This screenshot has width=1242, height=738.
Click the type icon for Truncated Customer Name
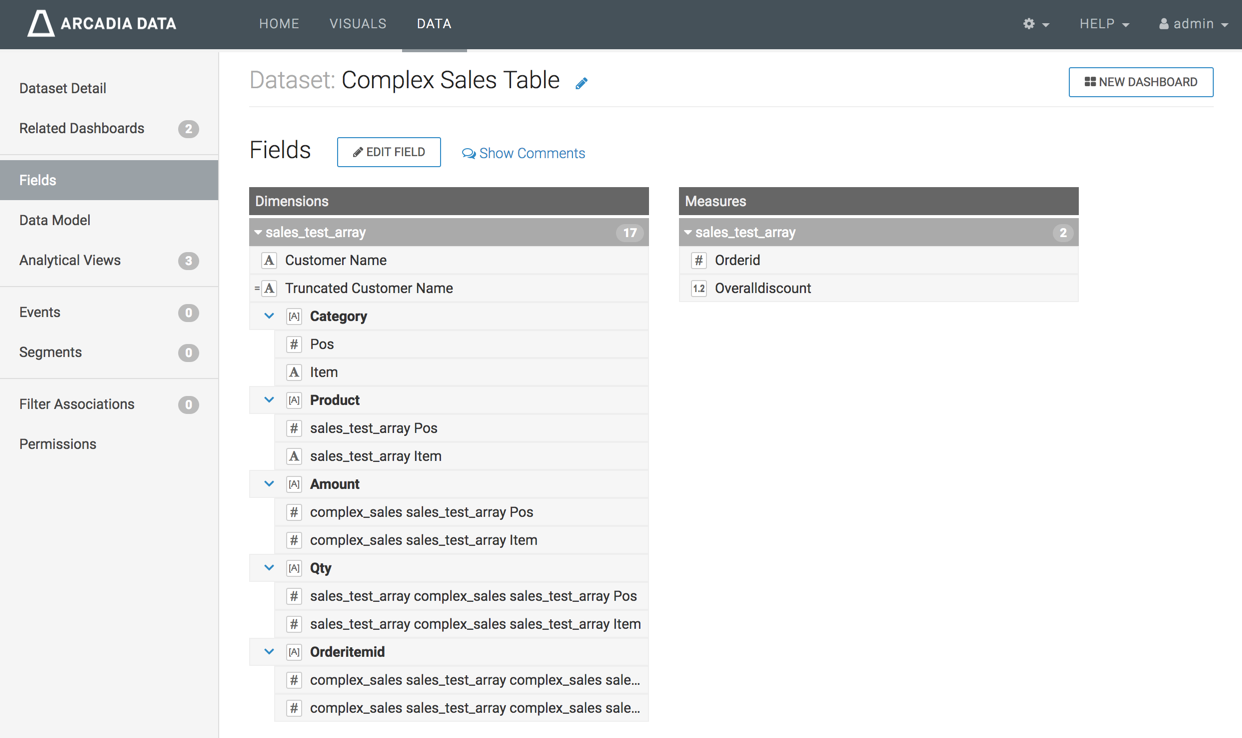tap(269, 288)
